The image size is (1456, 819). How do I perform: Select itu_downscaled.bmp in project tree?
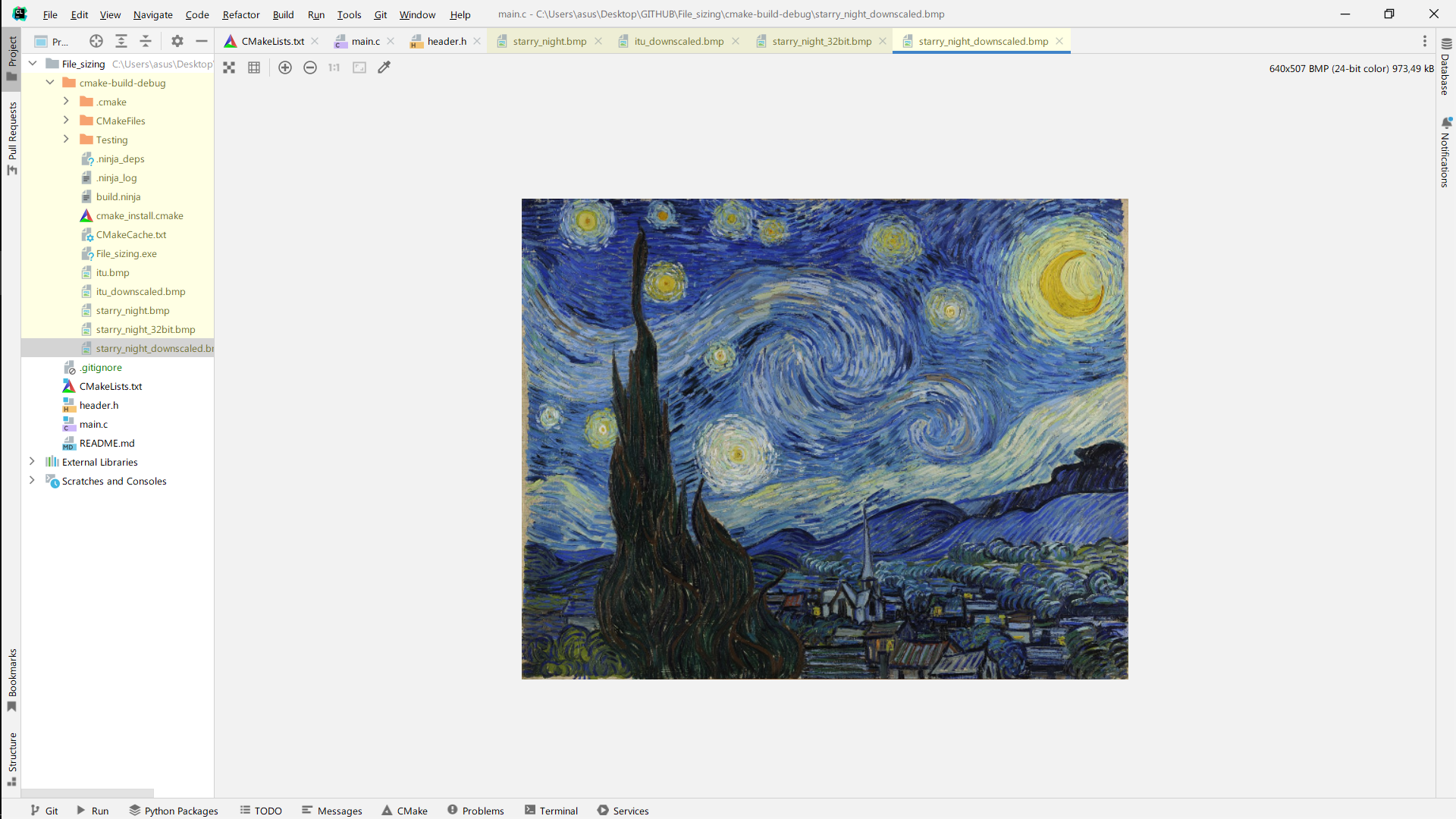point(140,291)
